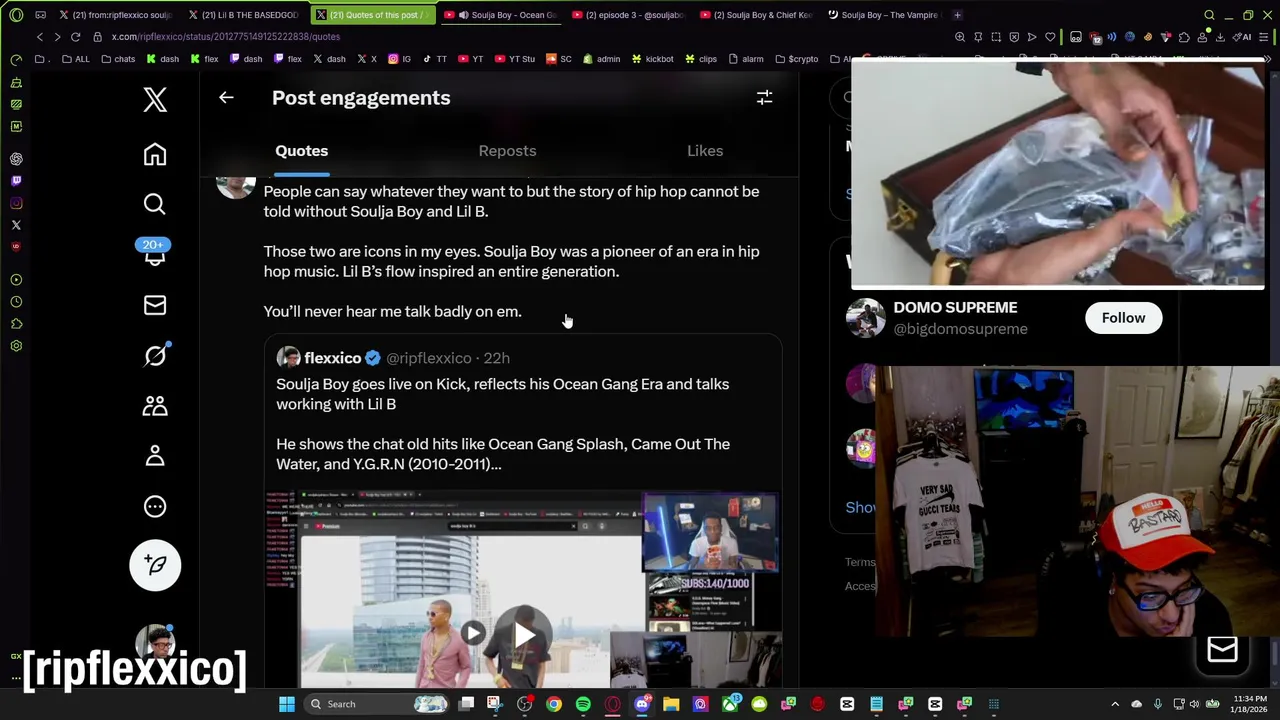1280x720 pixels.
Task: Open the 'ALL' bookmarks folder
Action: [x=75, y=59]
